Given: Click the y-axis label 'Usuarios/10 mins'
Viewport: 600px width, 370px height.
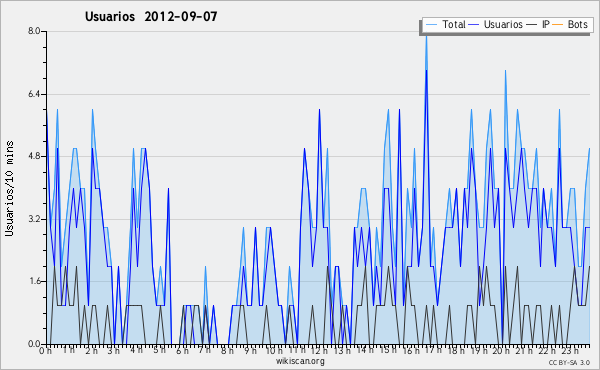Looking at the screenshot, I should click(9, 188).
